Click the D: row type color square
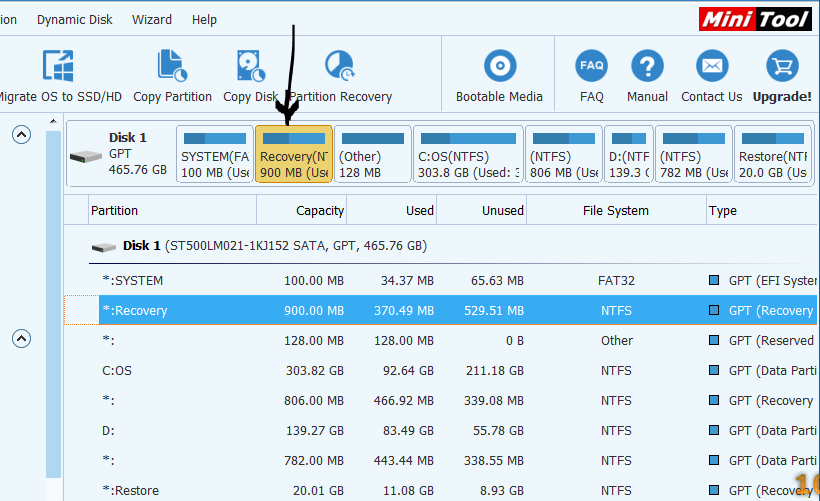Image resolution: width=820 pixels, height=501 pixels. coord(714,430)
